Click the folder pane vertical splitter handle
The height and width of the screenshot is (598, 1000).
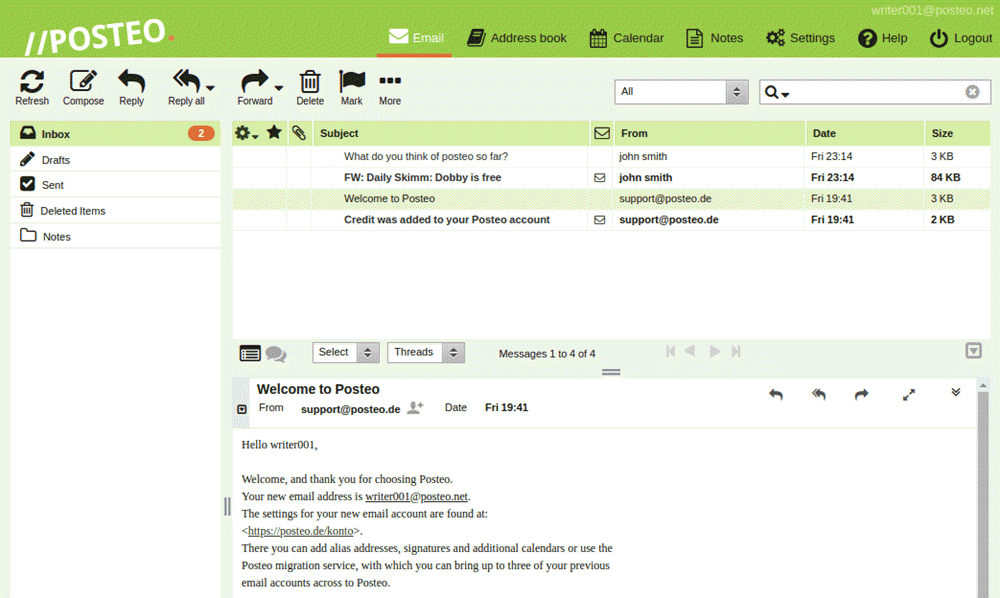[227, 507]
